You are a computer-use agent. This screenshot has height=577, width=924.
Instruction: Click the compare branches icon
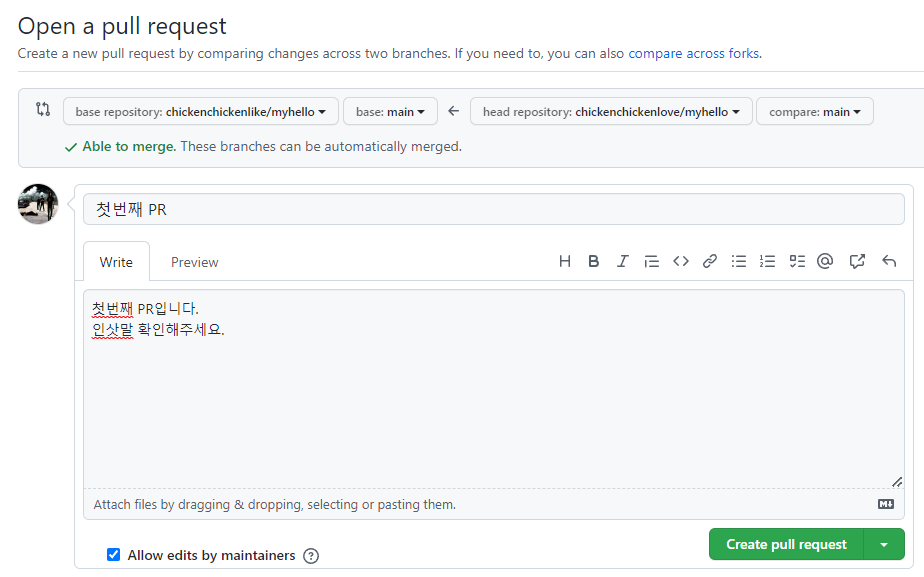pos(43,109)
